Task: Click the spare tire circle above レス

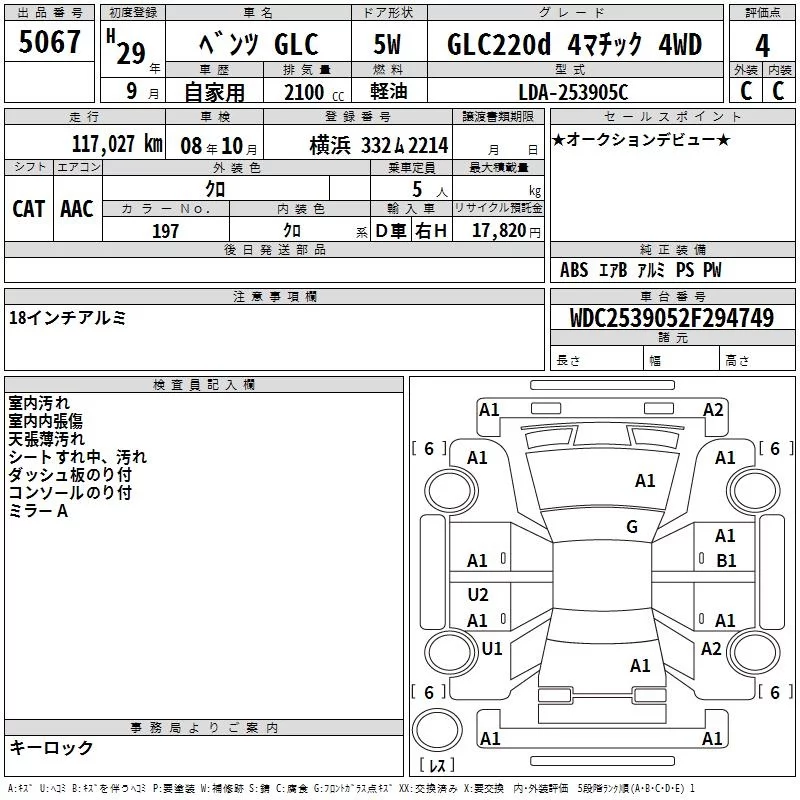Action: pyautogui.click(x=437, y=730)
